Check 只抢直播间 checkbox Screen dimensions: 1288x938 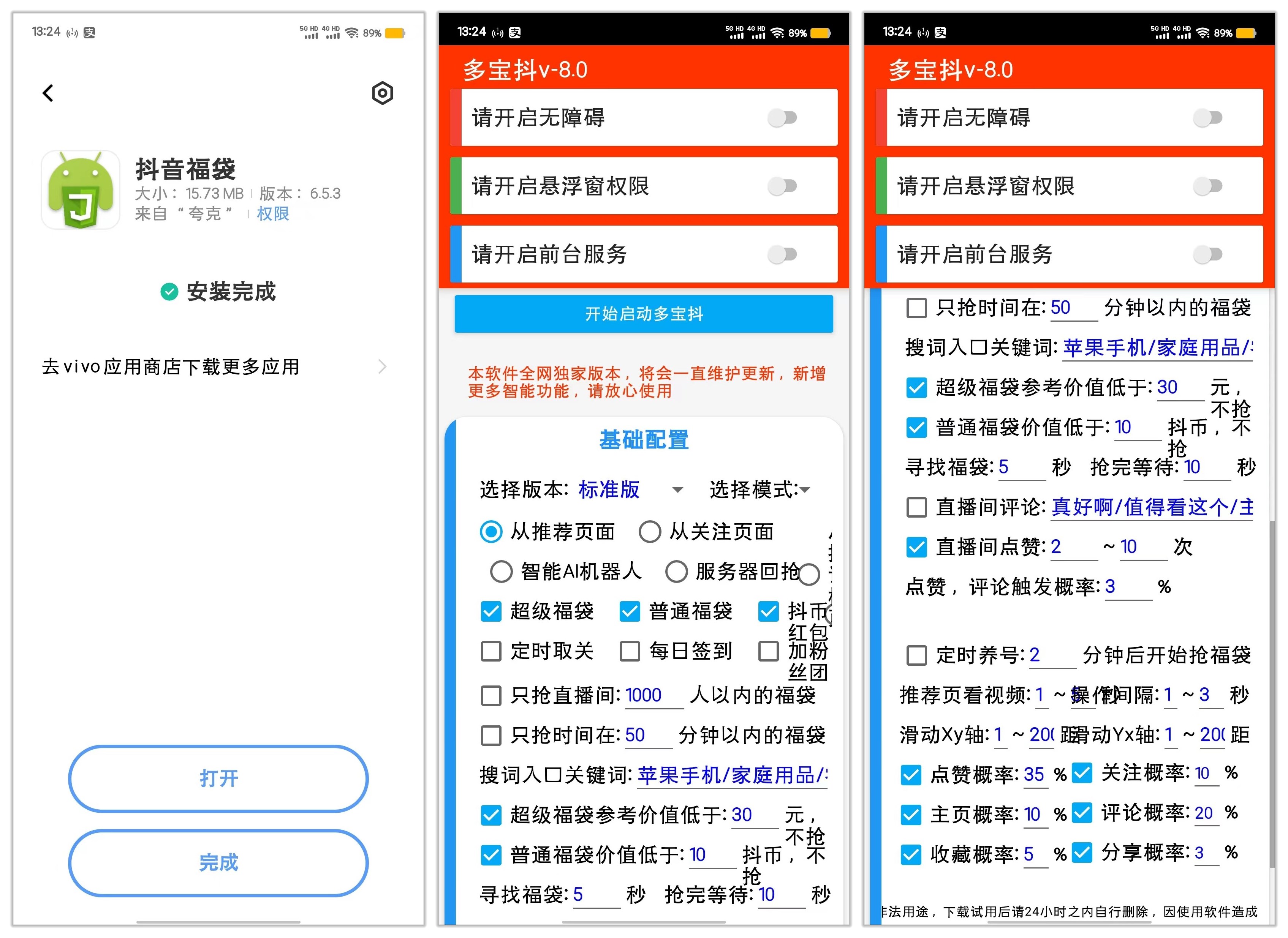point(491,696)
